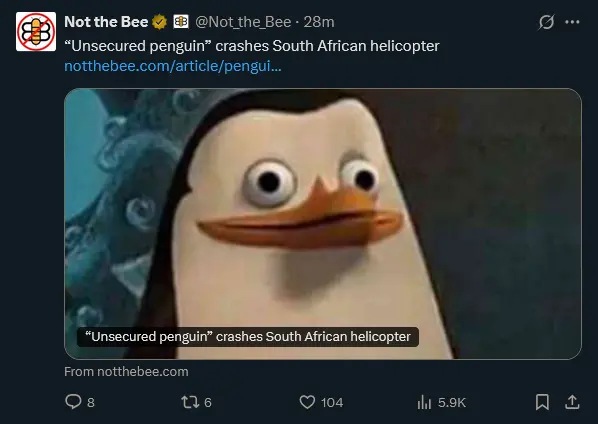598x424 pixels.
Task: Click the gold verified badge
Action: [159, 22]
